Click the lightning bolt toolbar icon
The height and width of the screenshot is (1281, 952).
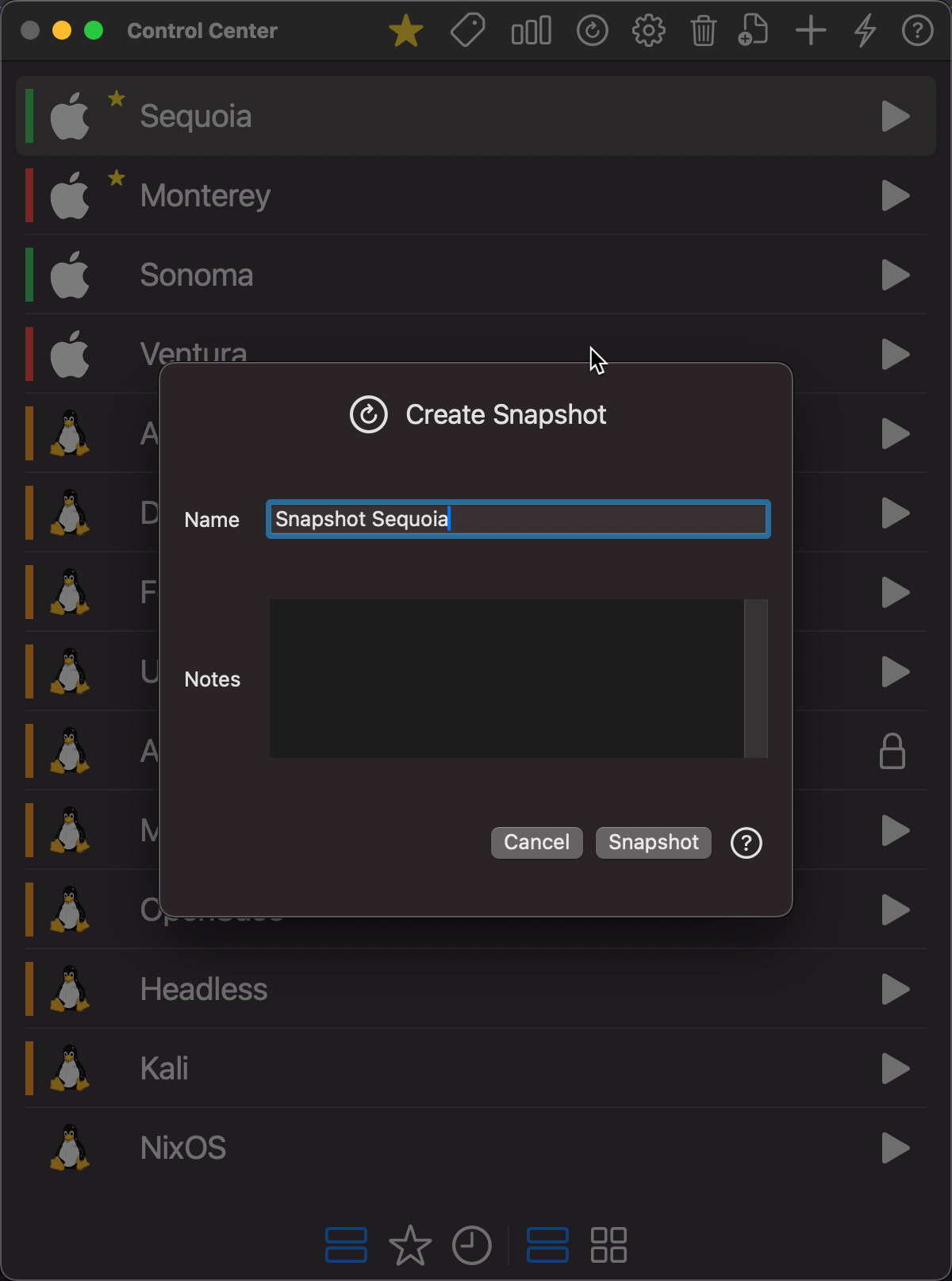865,31
